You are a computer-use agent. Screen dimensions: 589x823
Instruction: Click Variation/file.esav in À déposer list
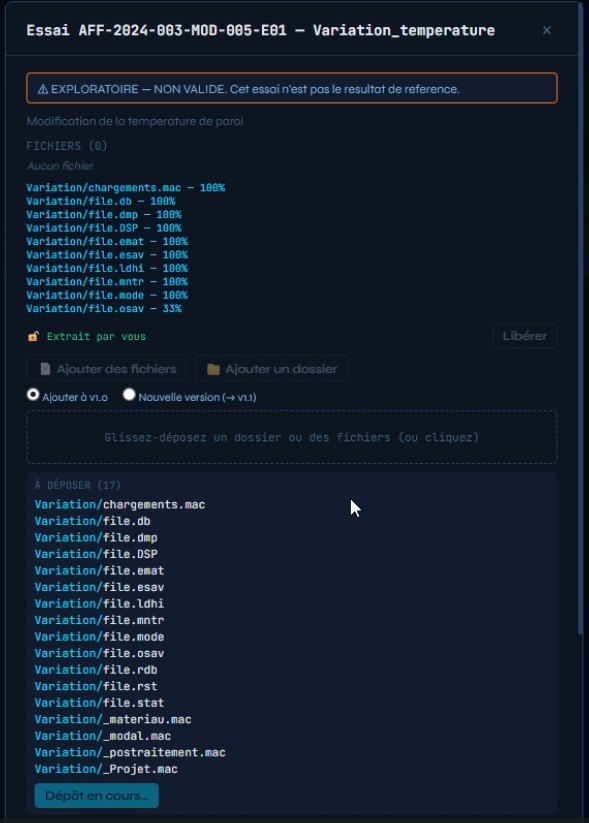100,587
